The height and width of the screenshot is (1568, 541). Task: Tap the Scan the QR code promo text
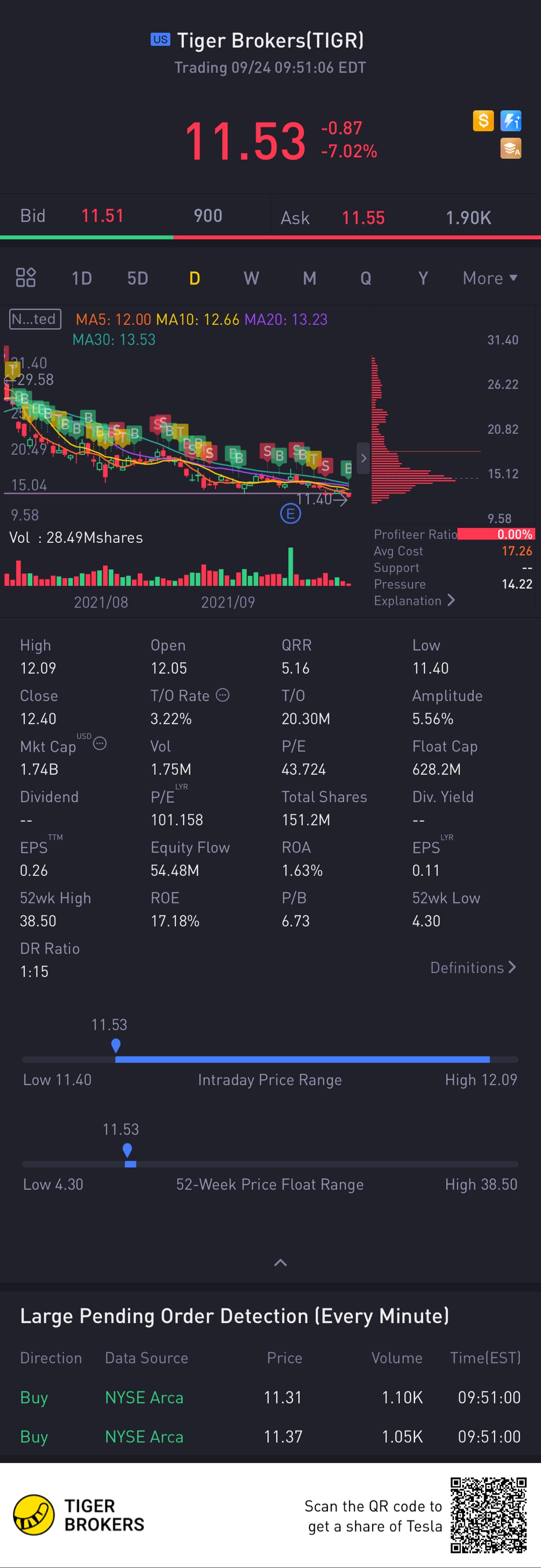click(373, 1516)
